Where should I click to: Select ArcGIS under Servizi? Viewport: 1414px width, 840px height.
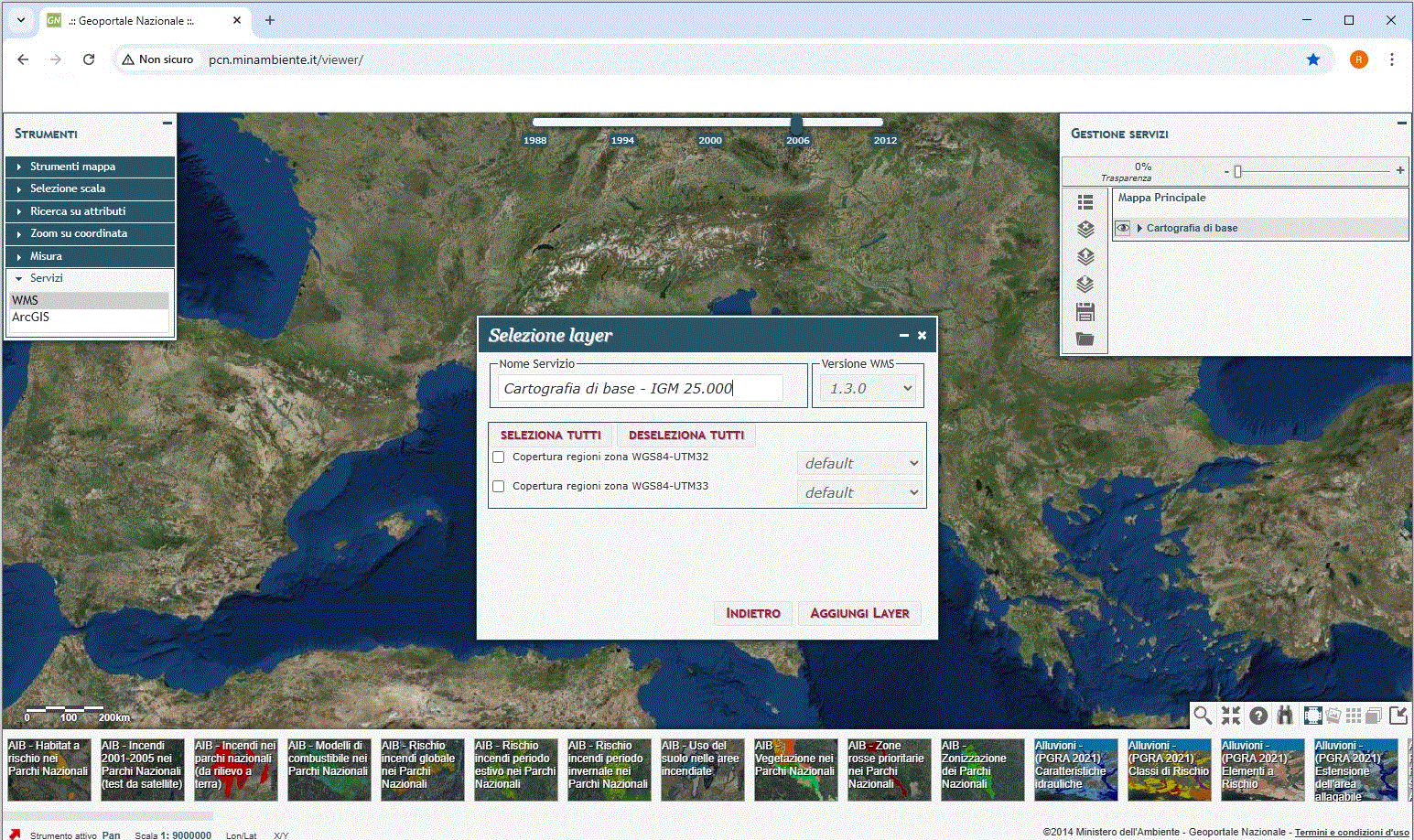click(31, 317)
